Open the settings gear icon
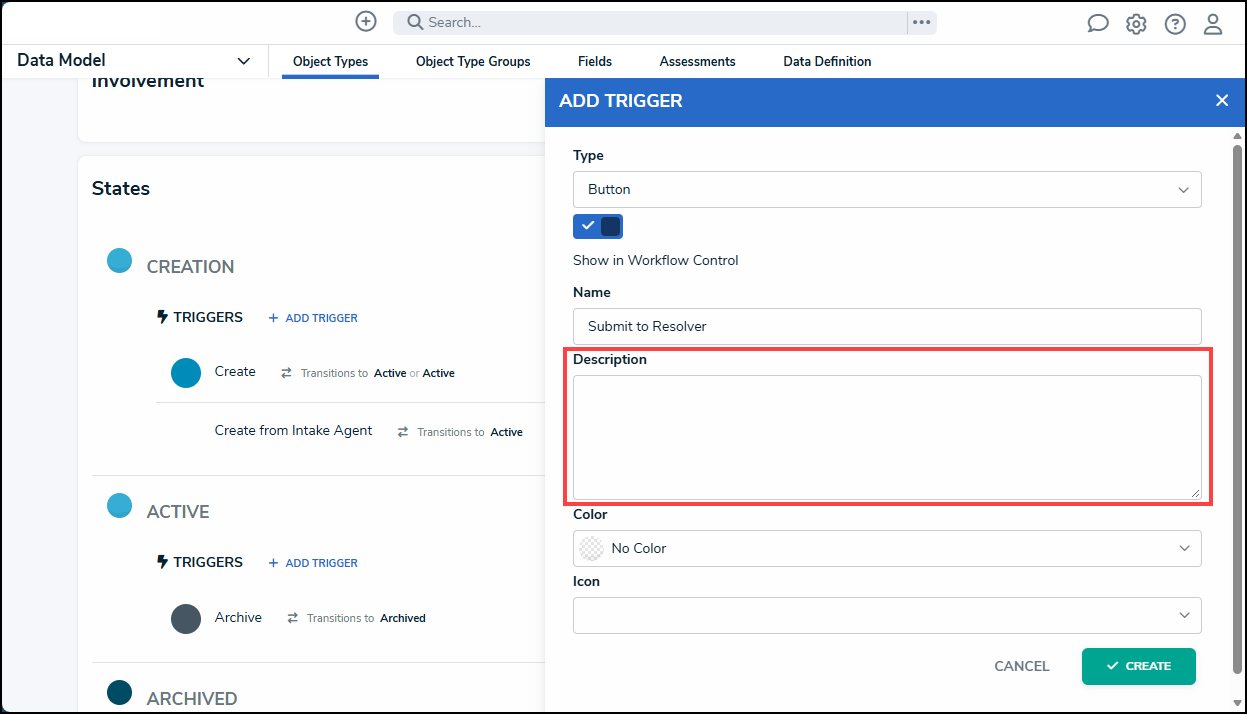The image size is (1247, 714). coord(1136,24)
